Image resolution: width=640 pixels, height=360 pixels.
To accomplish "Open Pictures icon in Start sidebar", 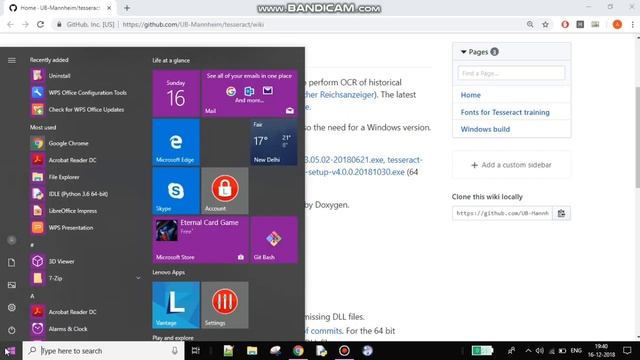I will coord(12,285).
